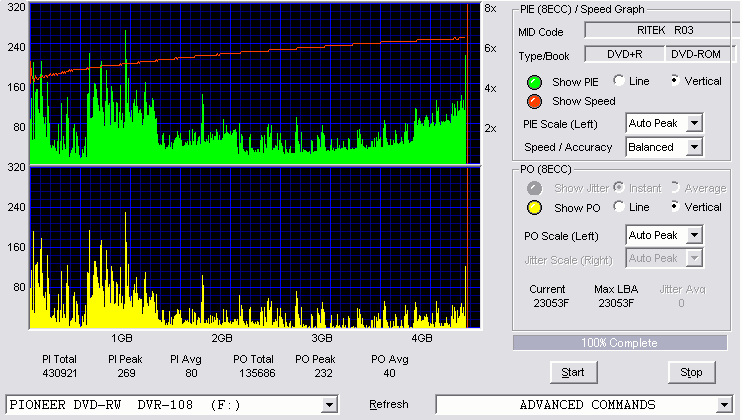Click the 8x speed axis label
This screenshot has height=420, width=742.
(490, 9)
